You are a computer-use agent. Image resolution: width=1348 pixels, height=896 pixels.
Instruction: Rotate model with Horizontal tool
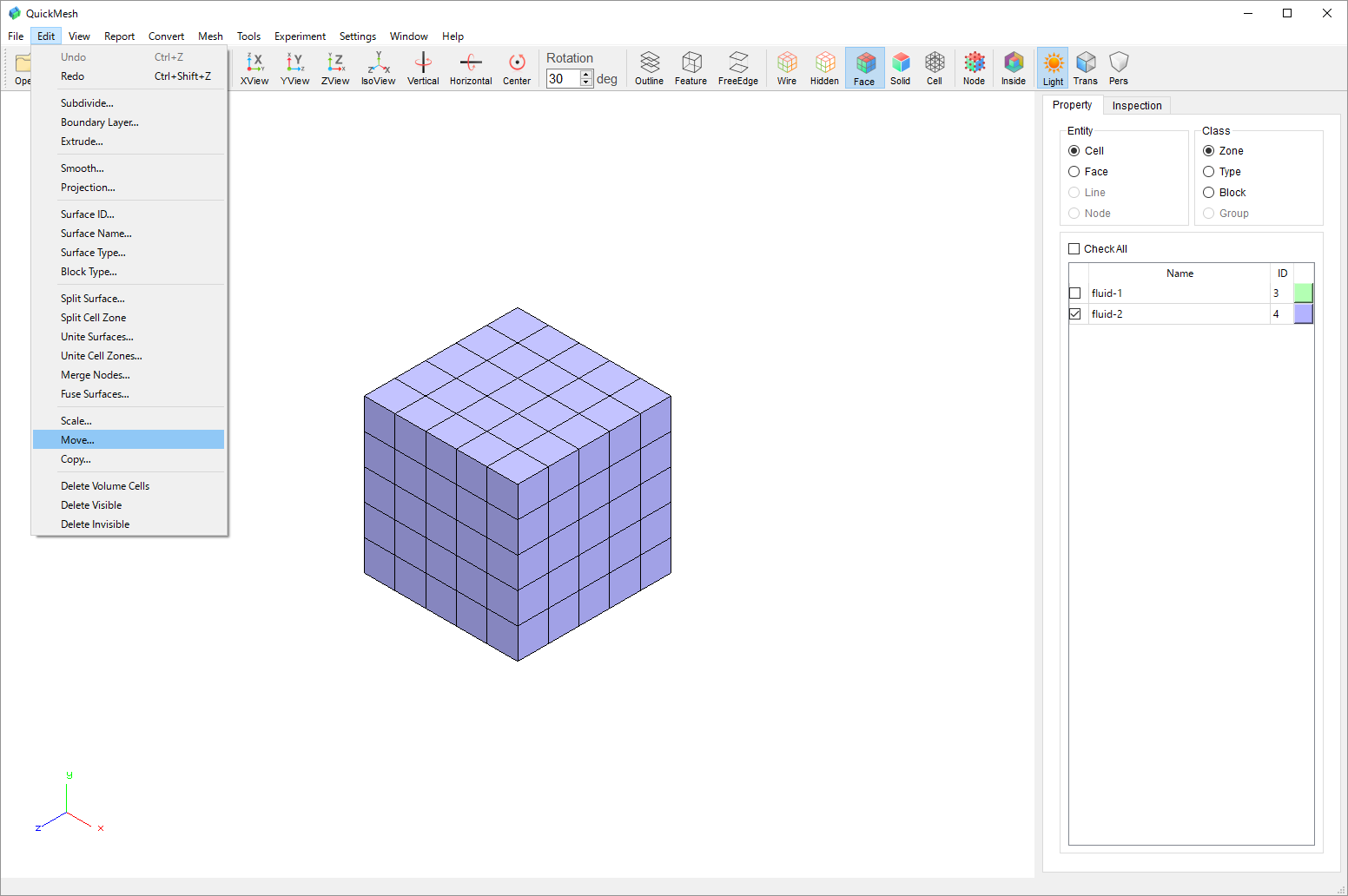[471, 68]
